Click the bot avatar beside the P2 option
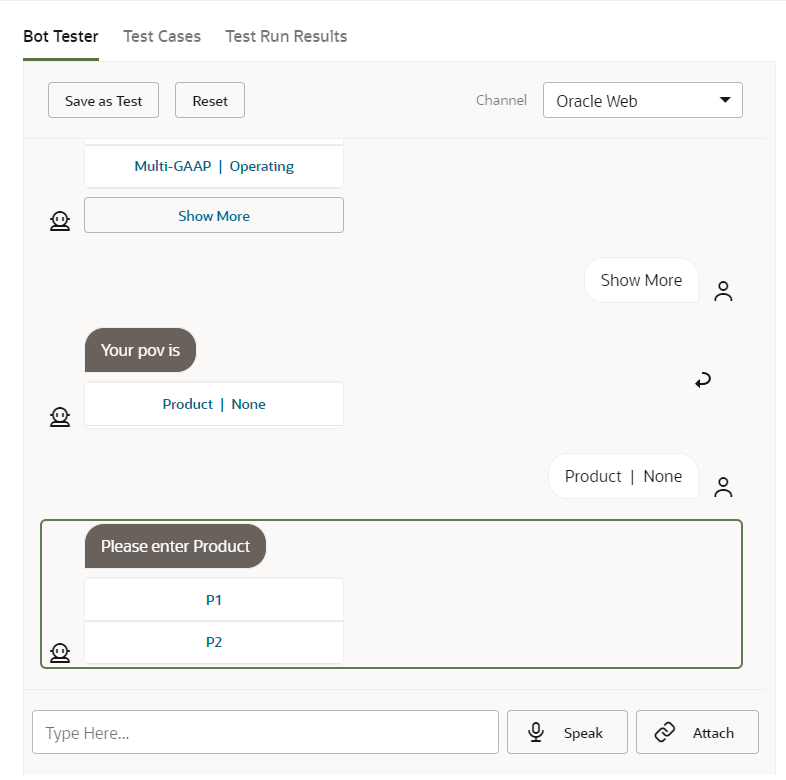786x780 pixels. coord(60,653)
